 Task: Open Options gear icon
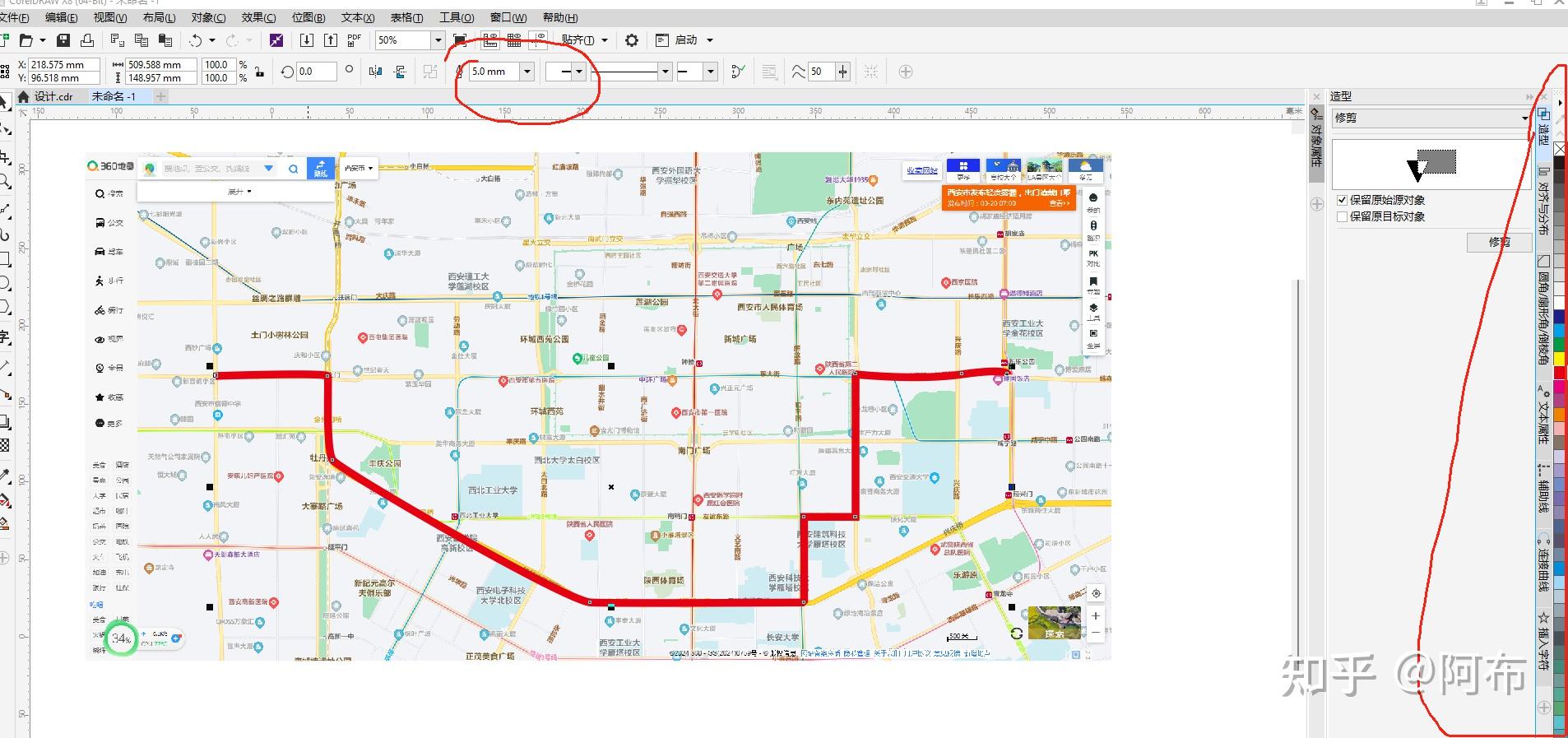632,40
